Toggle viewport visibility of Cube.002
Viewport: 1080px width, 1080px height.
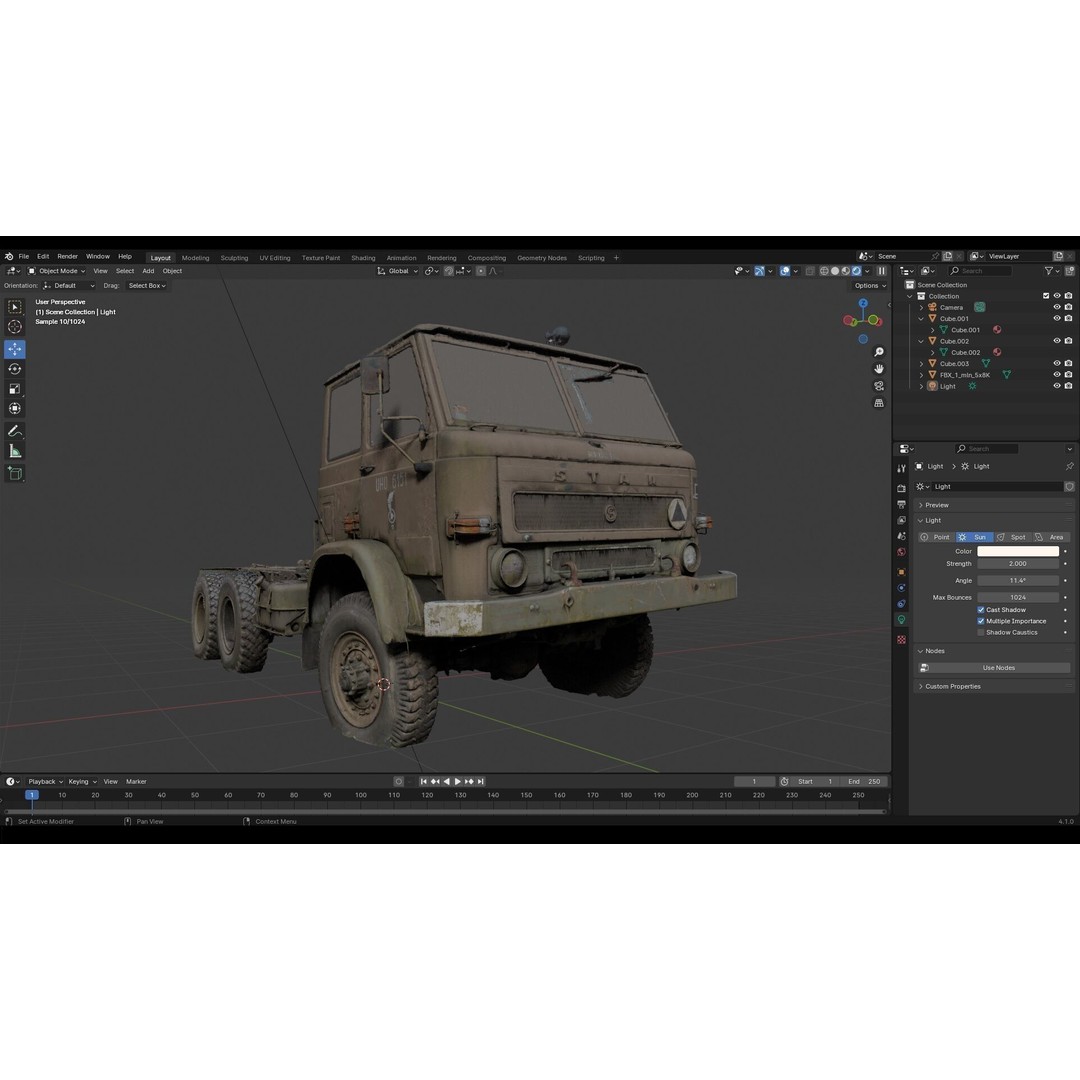coord(1057,341)
